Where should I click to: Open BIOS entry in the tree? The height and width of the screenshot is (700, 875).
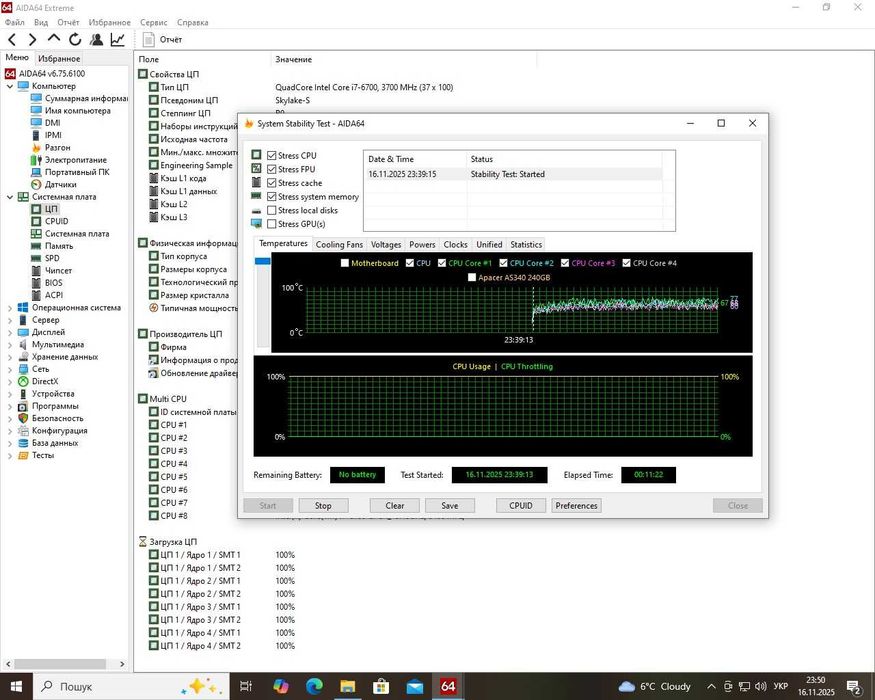click(x=47, y=282)
